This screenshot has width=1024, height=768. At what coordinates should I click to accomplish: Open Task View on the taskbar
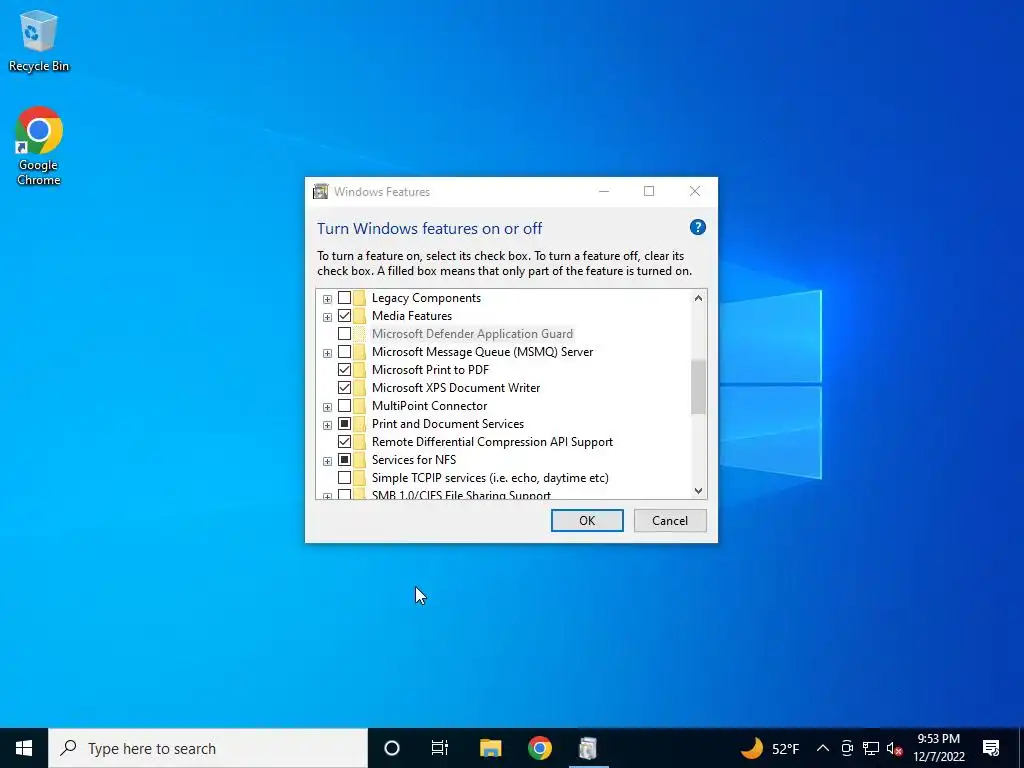point(440,748)
